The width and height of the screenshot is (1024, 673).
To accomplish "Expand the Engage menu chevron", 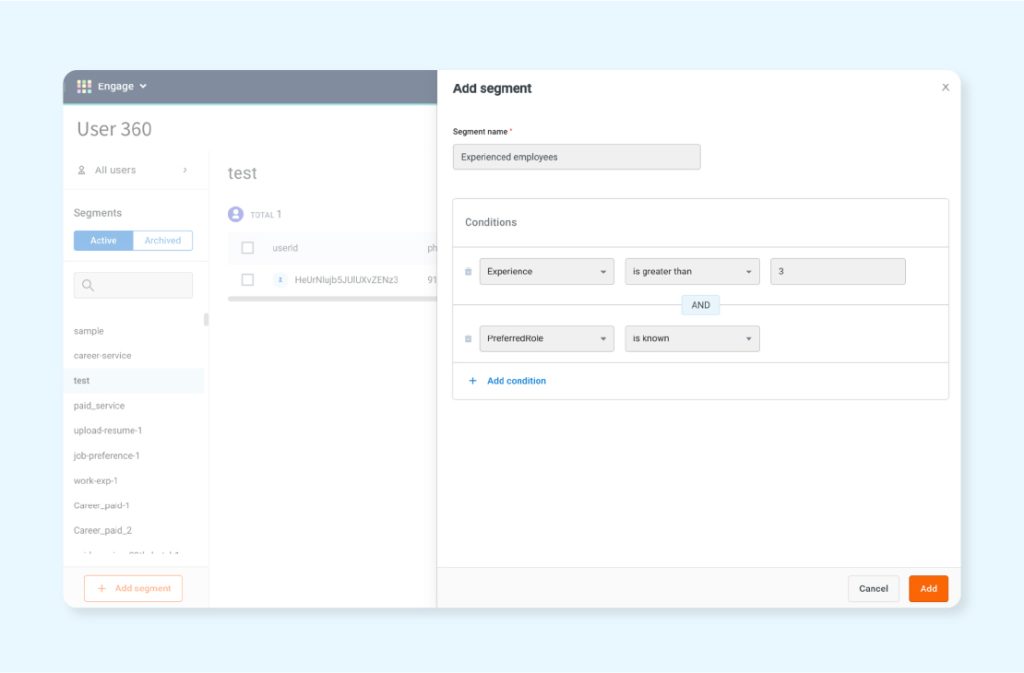I will pyautogui.click(x=143, y=86).
